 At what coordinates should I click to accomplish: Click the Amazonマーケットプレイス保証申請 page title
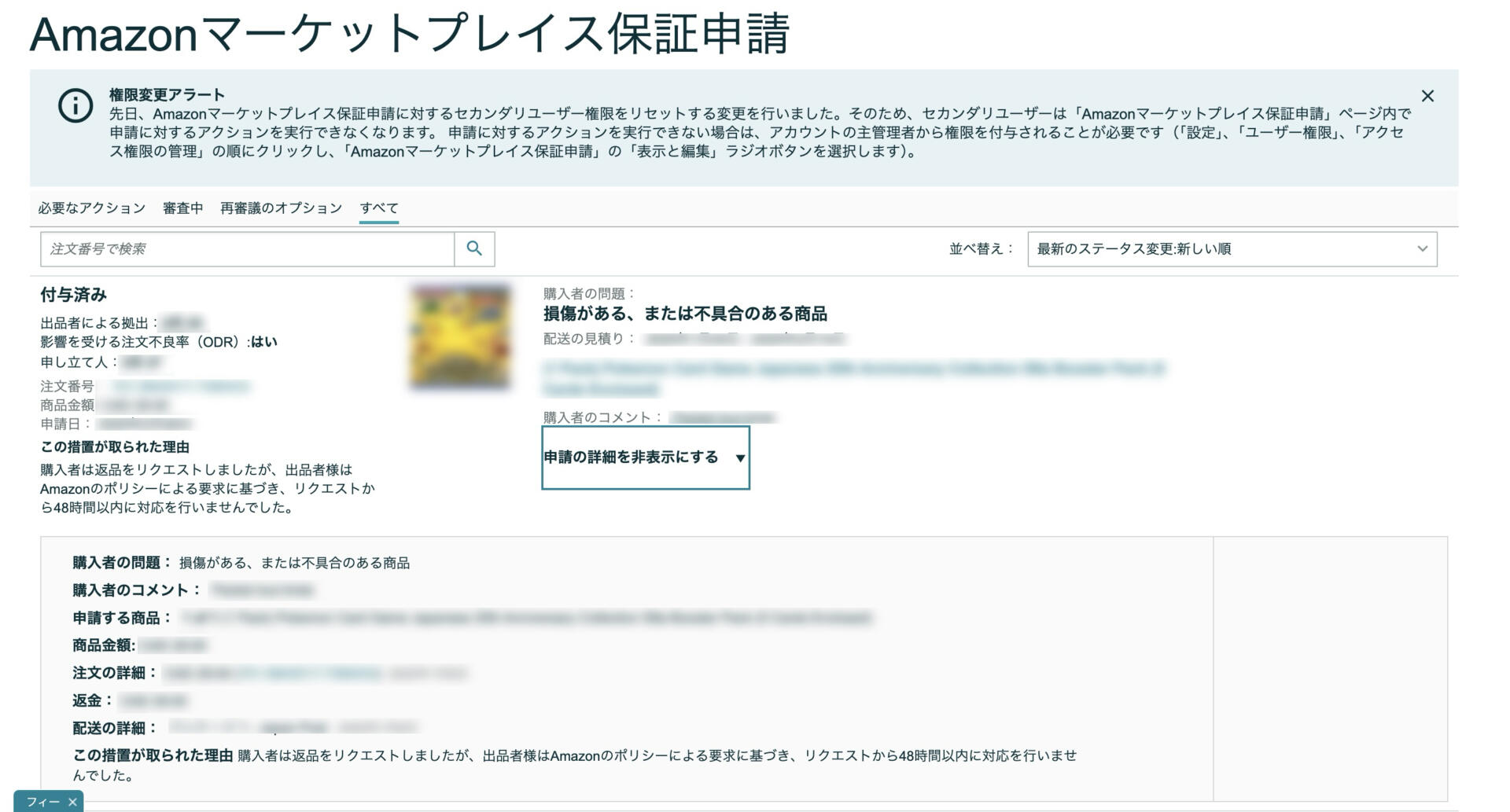tap(409, 34)
